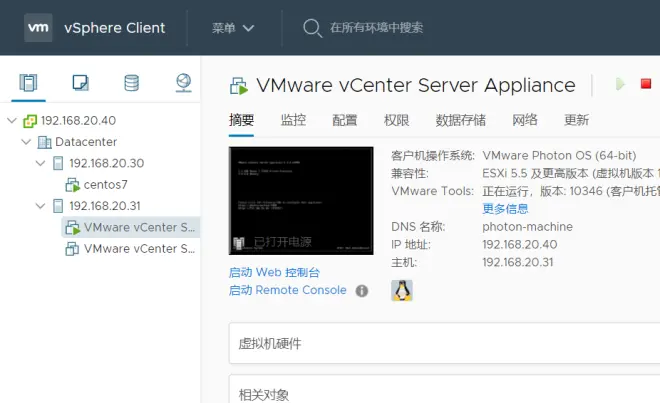This screenshot has height=403, width=660.
Task: Click the VM icon beside the page title
Action: click(x=239, y=86)
